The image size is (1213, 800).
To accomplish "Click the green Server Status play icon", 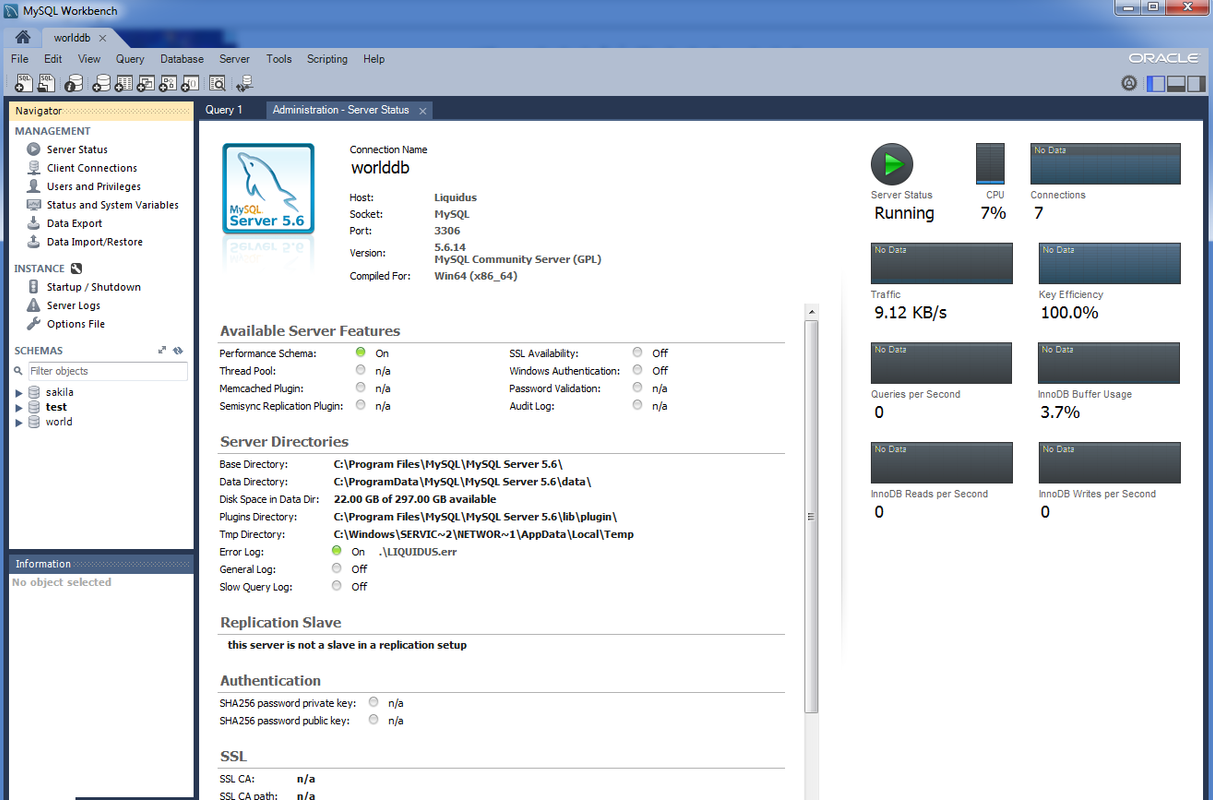I will click(x=892, y=163).
